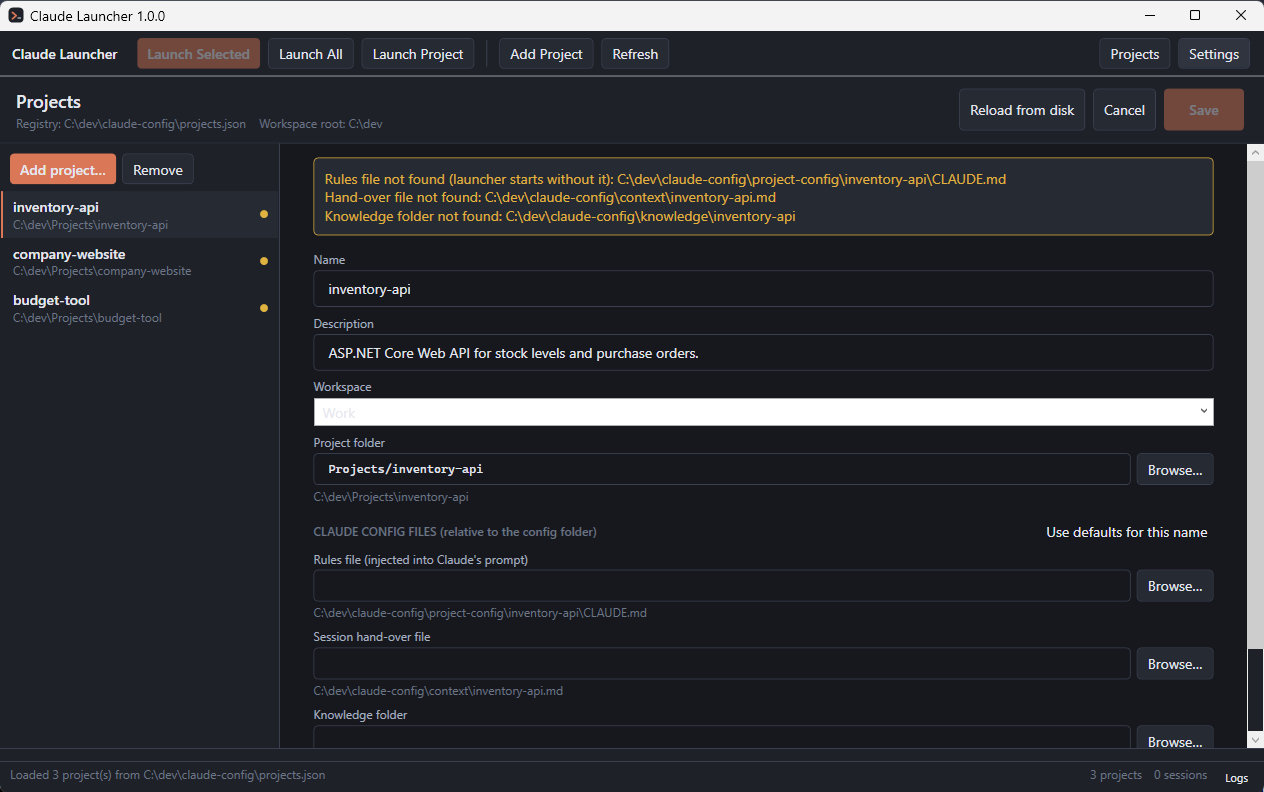The height and width of the screenshot is (792, 1264).
Task: Click into the Description input field
Action: [763, 353]
